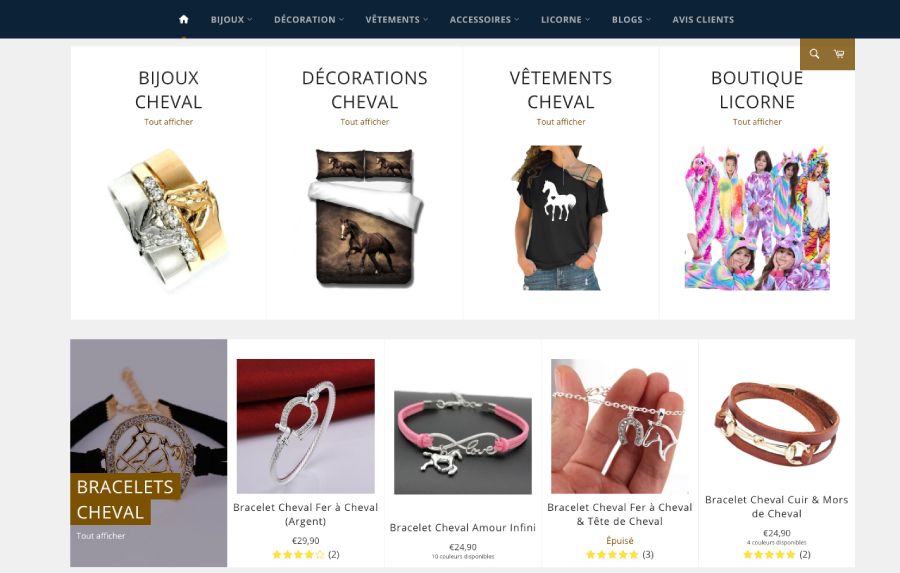Expand the Bijoux dropdown menu
This screenshot has width=900, height=573.
click(231, 20)
